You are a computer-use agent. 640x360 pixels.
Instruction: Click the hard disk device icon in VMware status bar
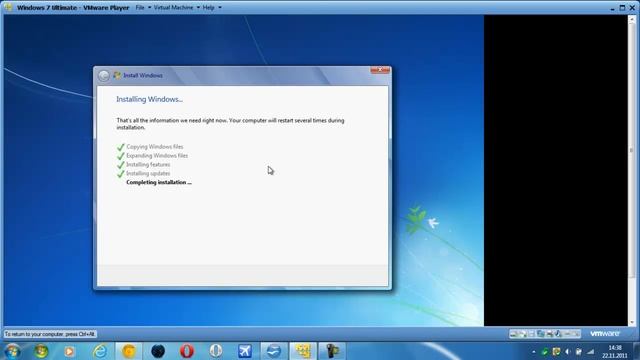point(513,334)
